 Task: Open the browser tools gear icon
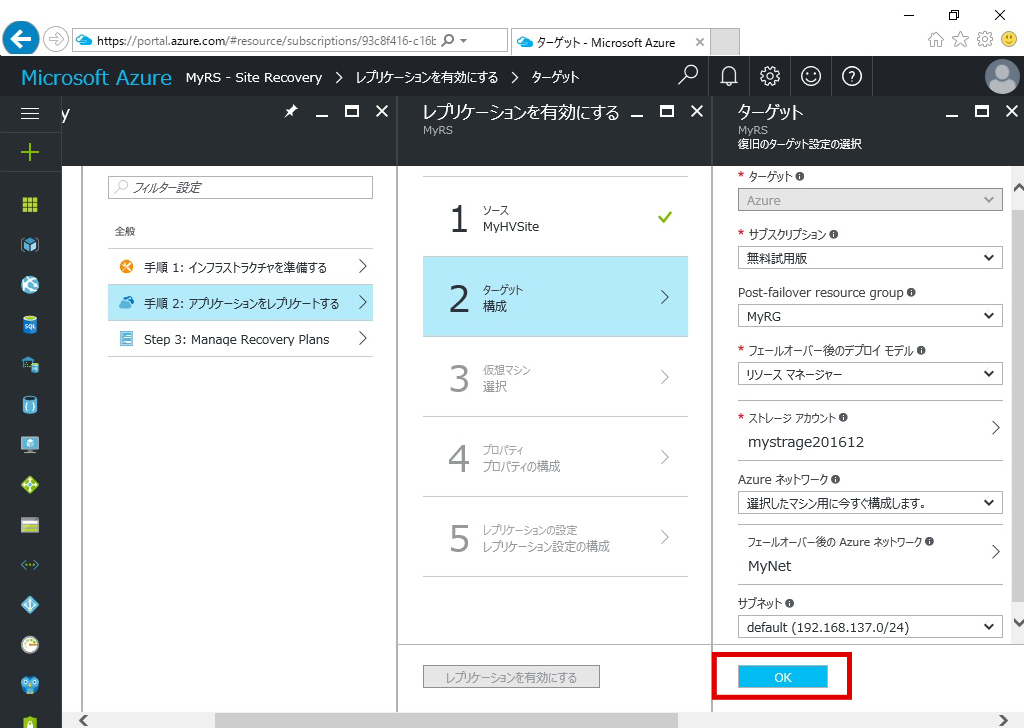coord(985,40)
